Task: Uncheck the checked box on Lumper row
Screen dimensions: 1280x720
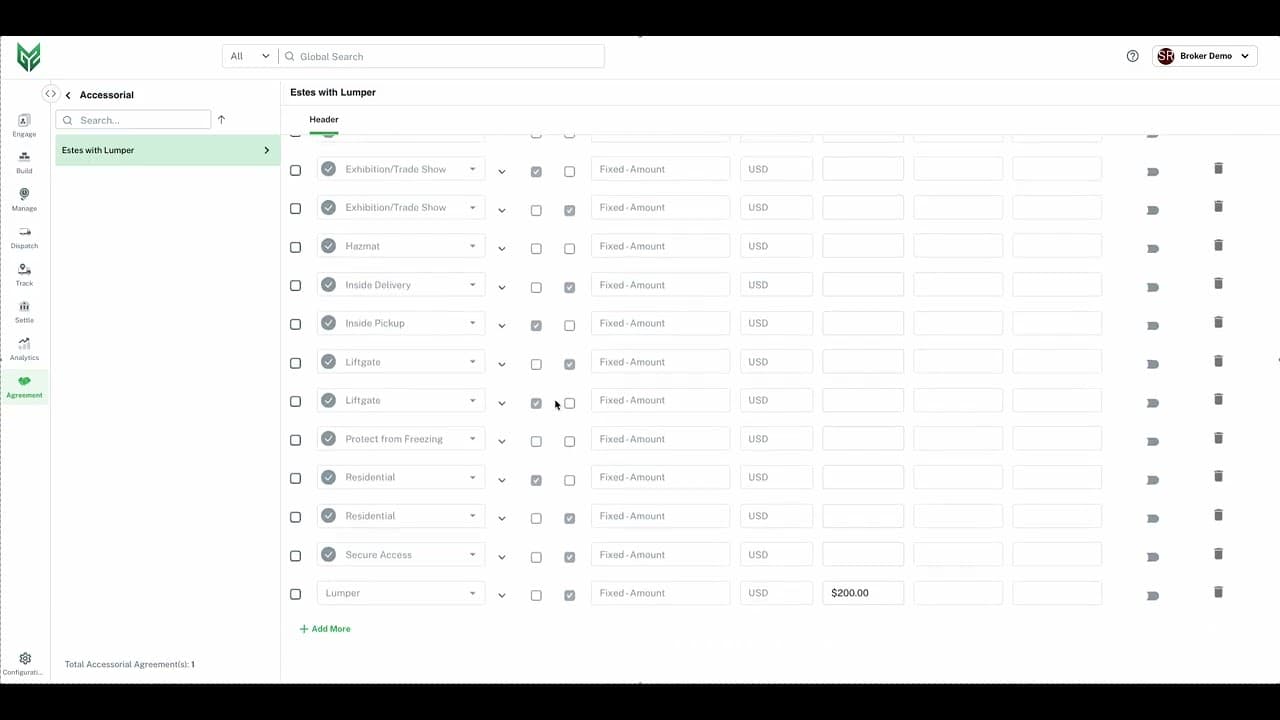Action: [x=569, y=596]
